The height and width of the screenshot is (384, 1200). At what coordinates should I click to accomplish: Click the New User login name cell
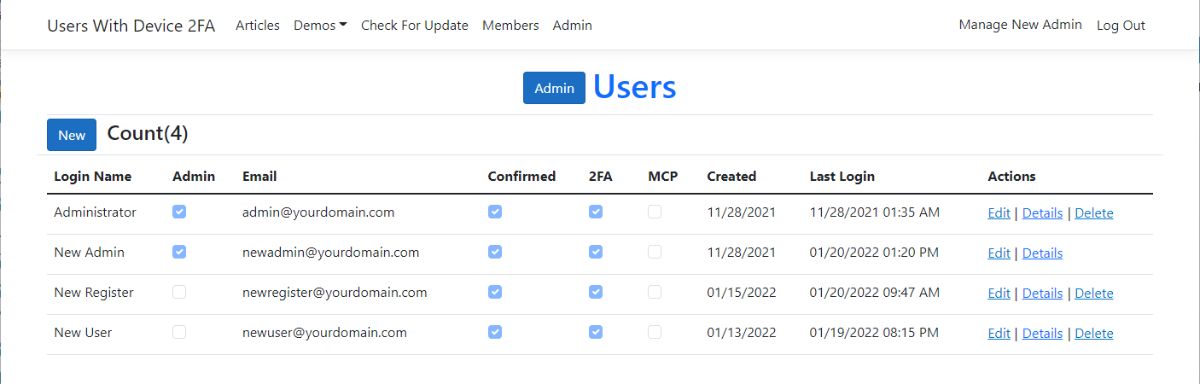[84, 332]
